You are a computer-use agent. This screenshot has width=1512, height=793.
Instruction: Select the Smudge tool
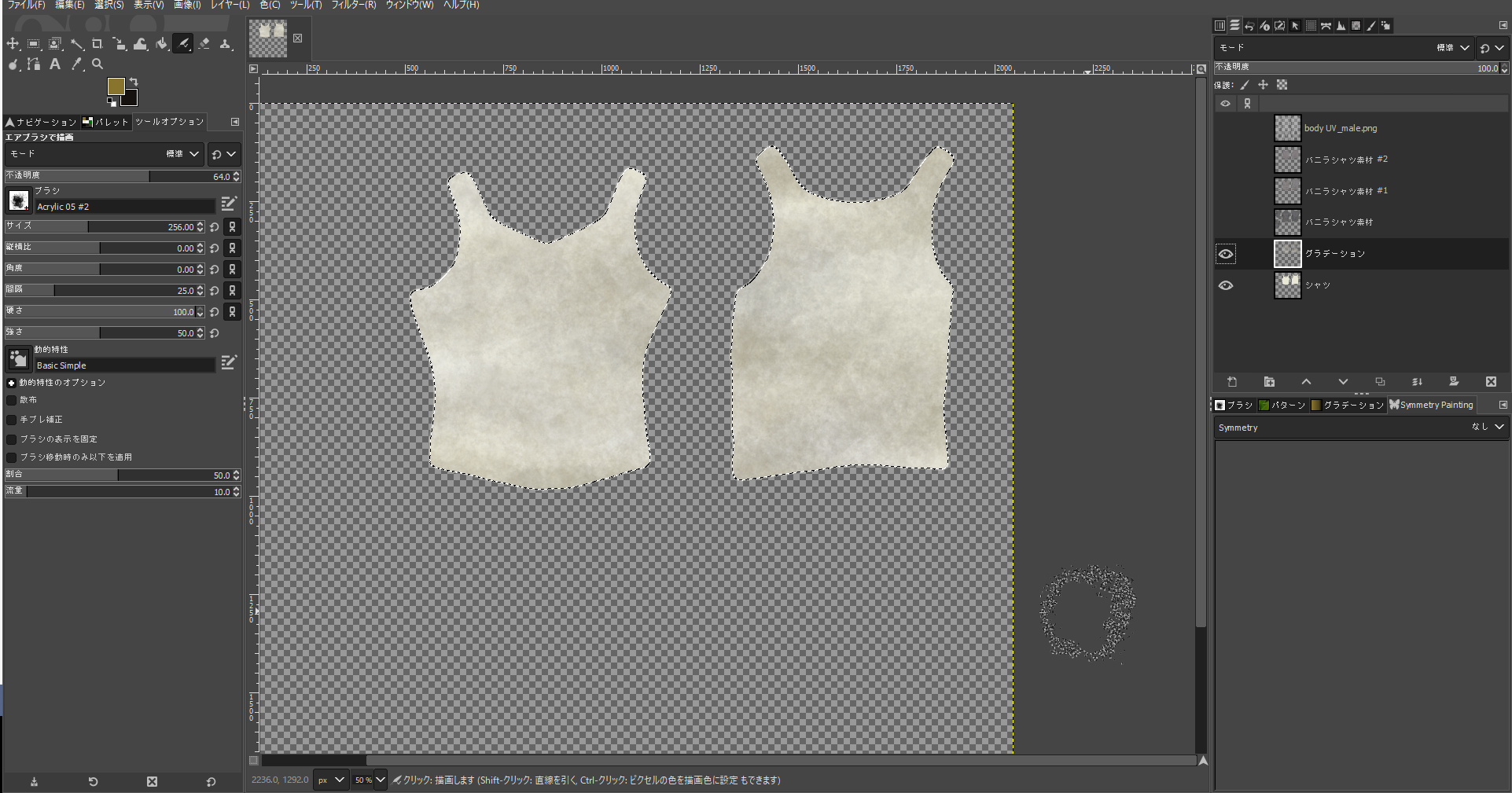(x=13, y=64)
